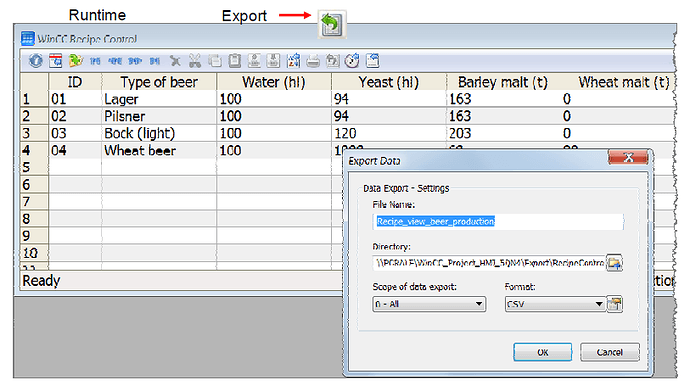Click the Cut rows scissors icon
The height and width of the screenshot is (386, 690).
click(195, 60)
